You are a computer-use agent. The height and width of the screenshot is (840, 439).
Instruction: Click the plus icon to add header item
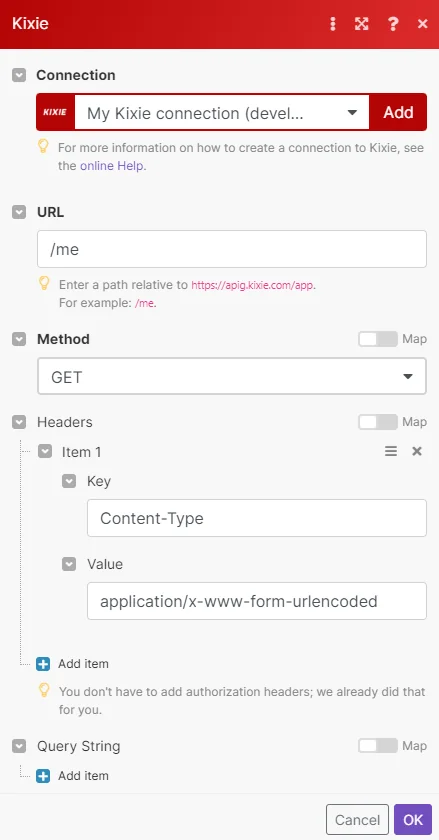click(43, 664)
